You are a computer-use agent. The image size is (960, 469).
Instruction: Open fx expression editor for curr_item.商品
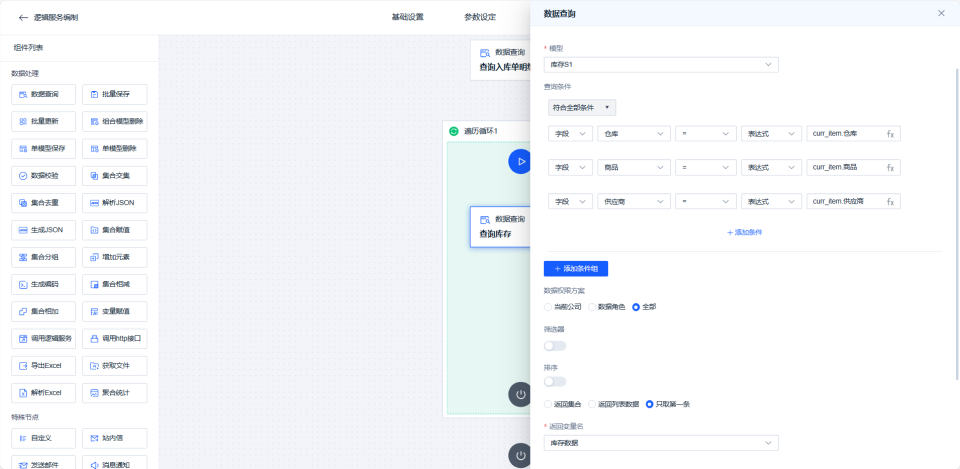[x=890, y=168]
